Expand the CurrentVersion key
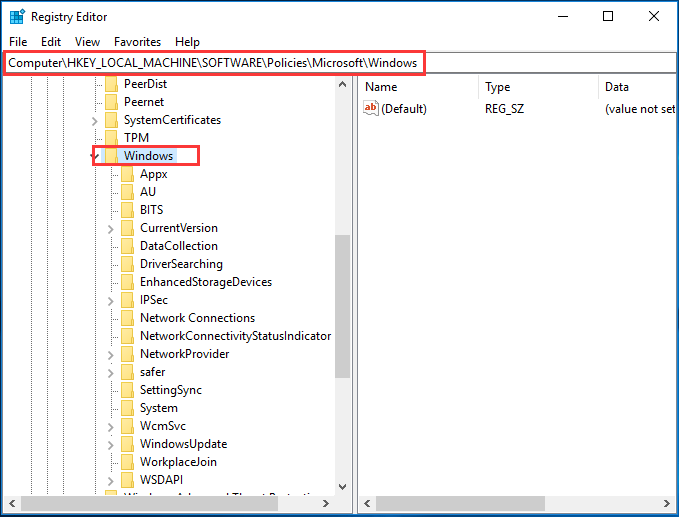 [x=111, y=228]
